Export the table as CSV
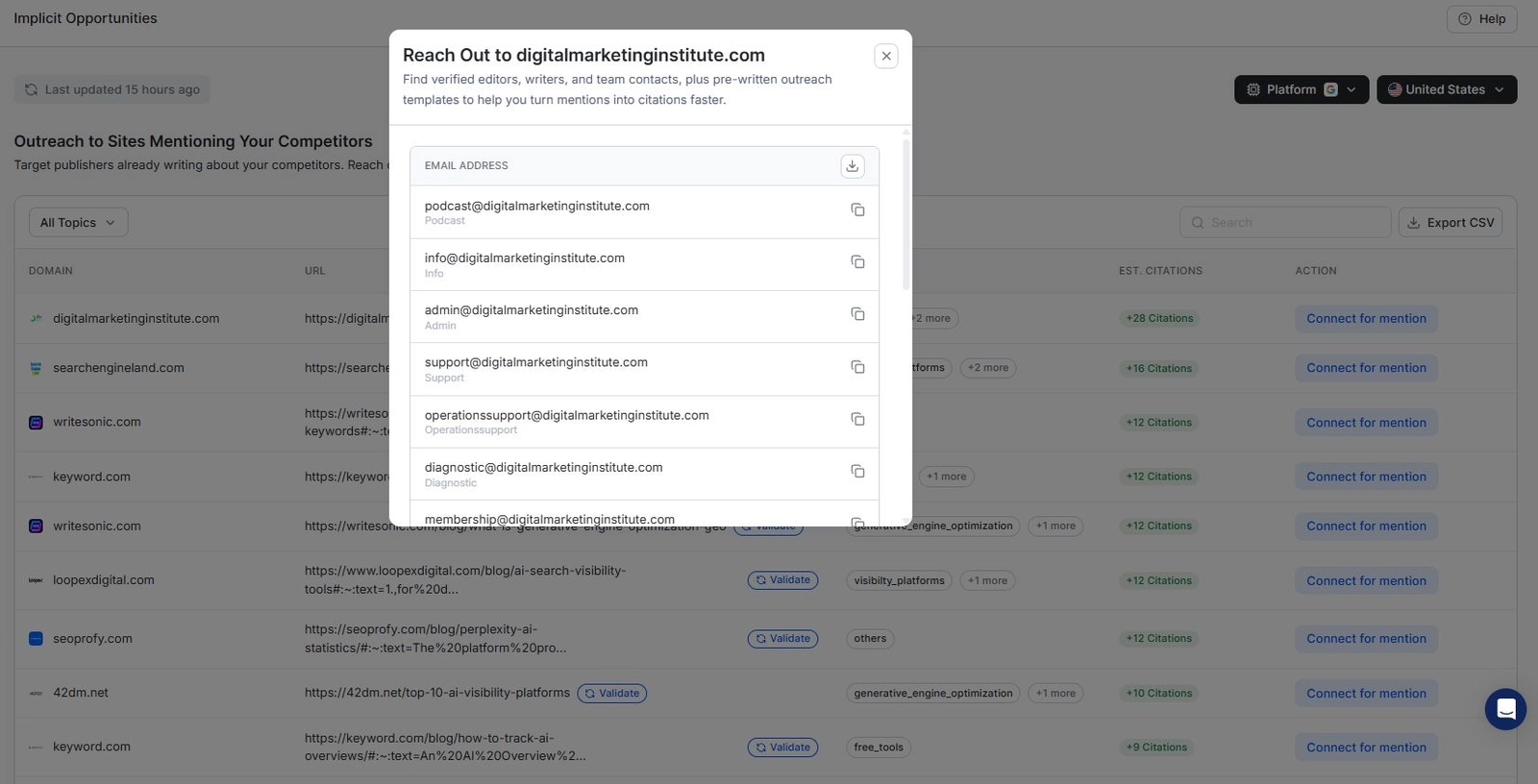 pyautogui.click(x=1450, y=223)
